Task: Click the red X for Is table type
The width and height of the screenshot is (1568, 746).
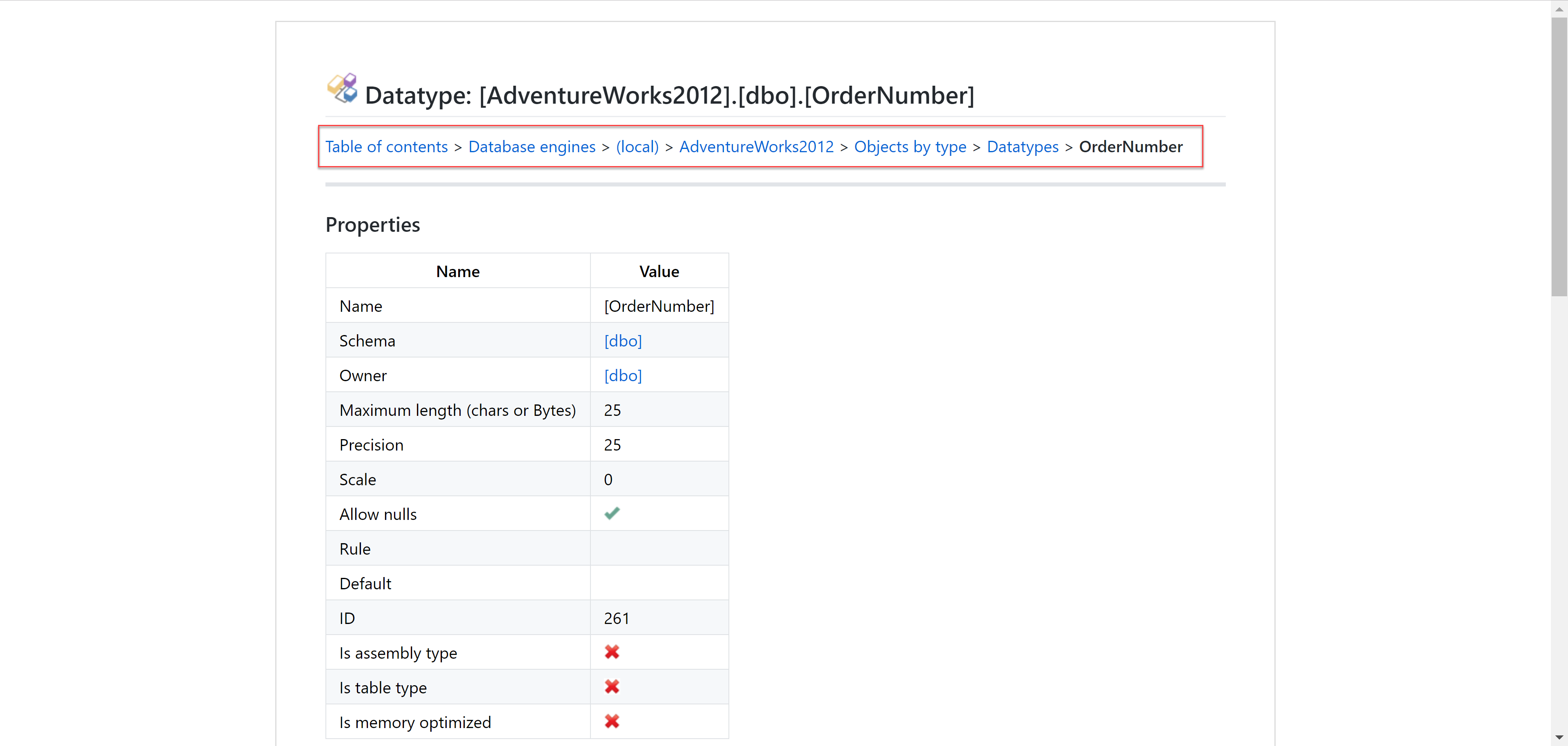Action: pos(612,687)
